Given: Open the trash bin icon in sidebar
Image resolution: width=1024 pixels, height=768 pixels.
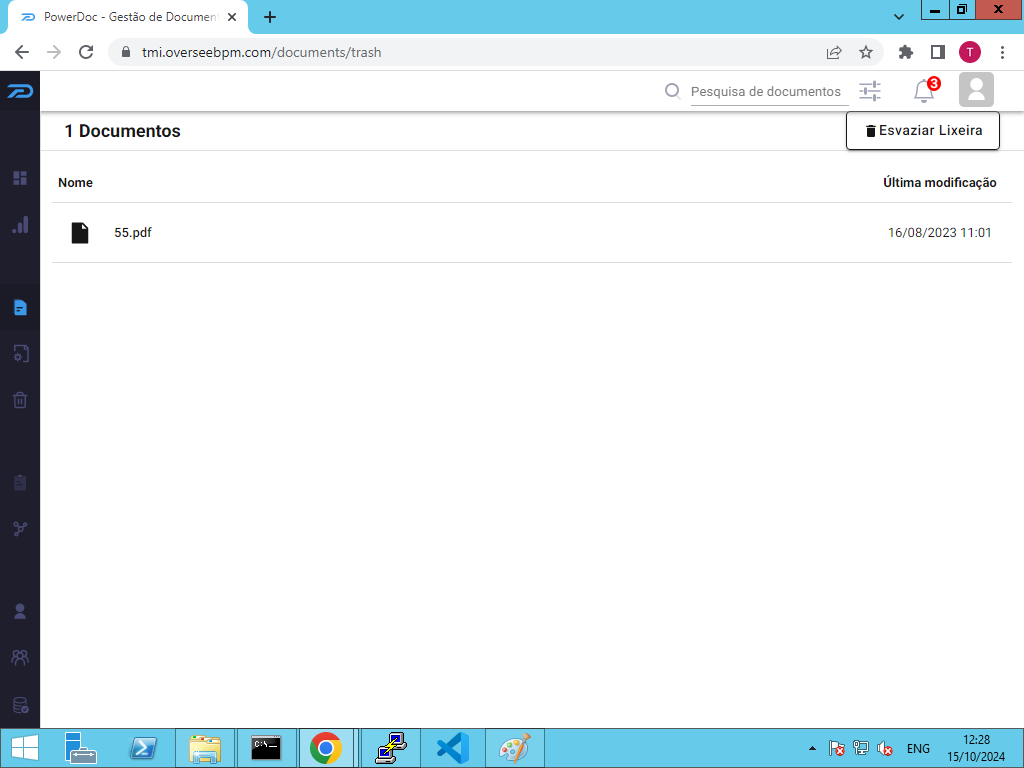Looking at the screenshot, I should (20, 400).
